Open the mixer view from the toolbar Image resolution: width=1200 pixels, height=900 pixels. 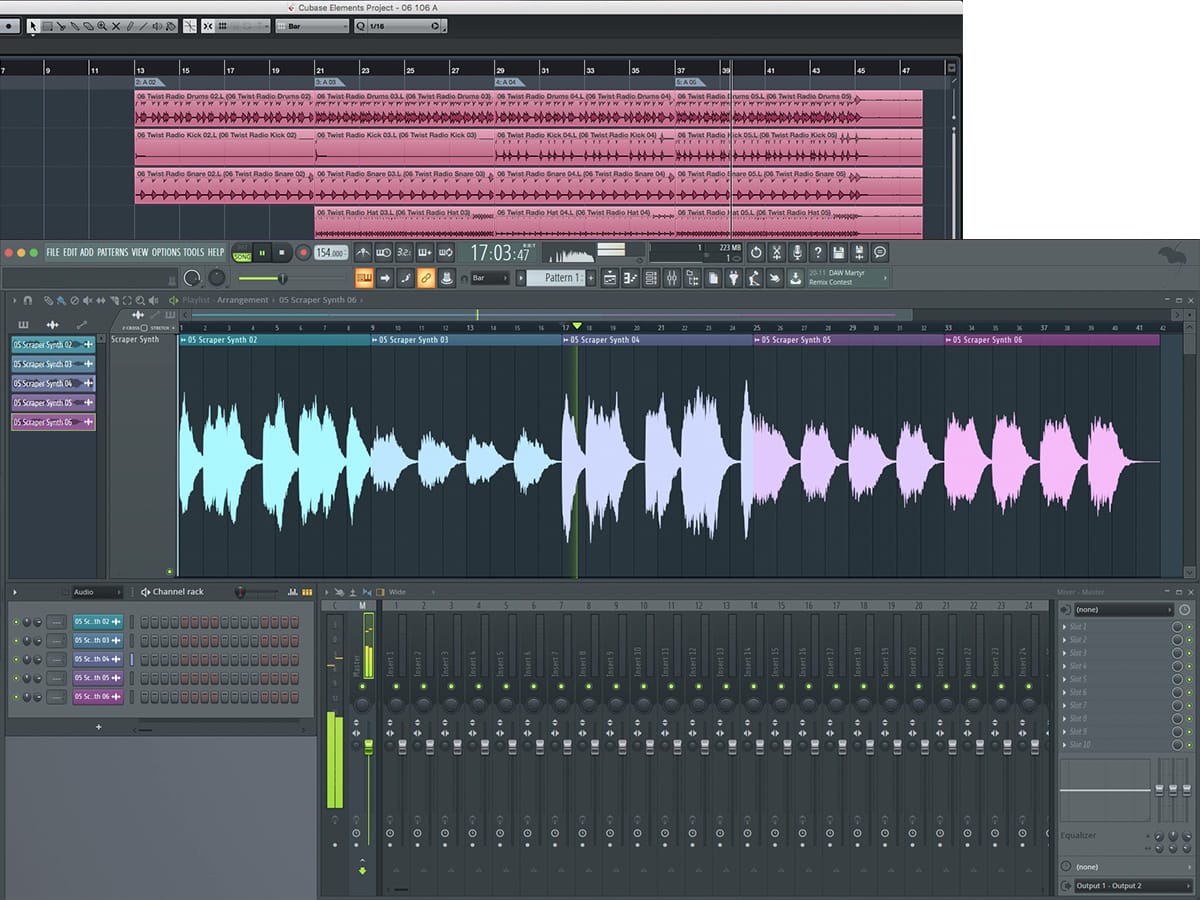(671, 278)
